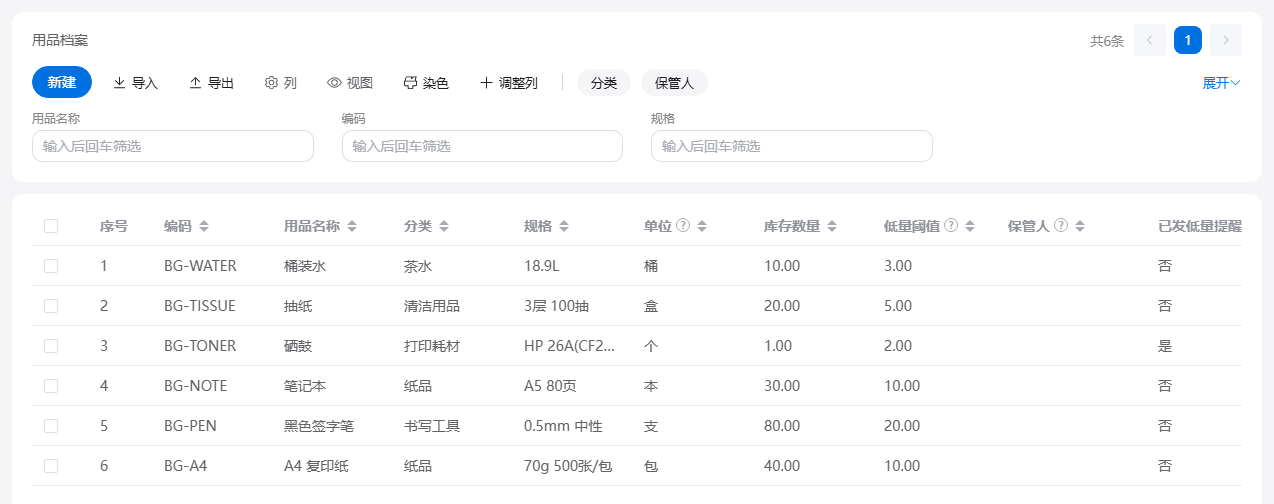
Task: Sort by 规格 column sort icon
Action: 564,226
